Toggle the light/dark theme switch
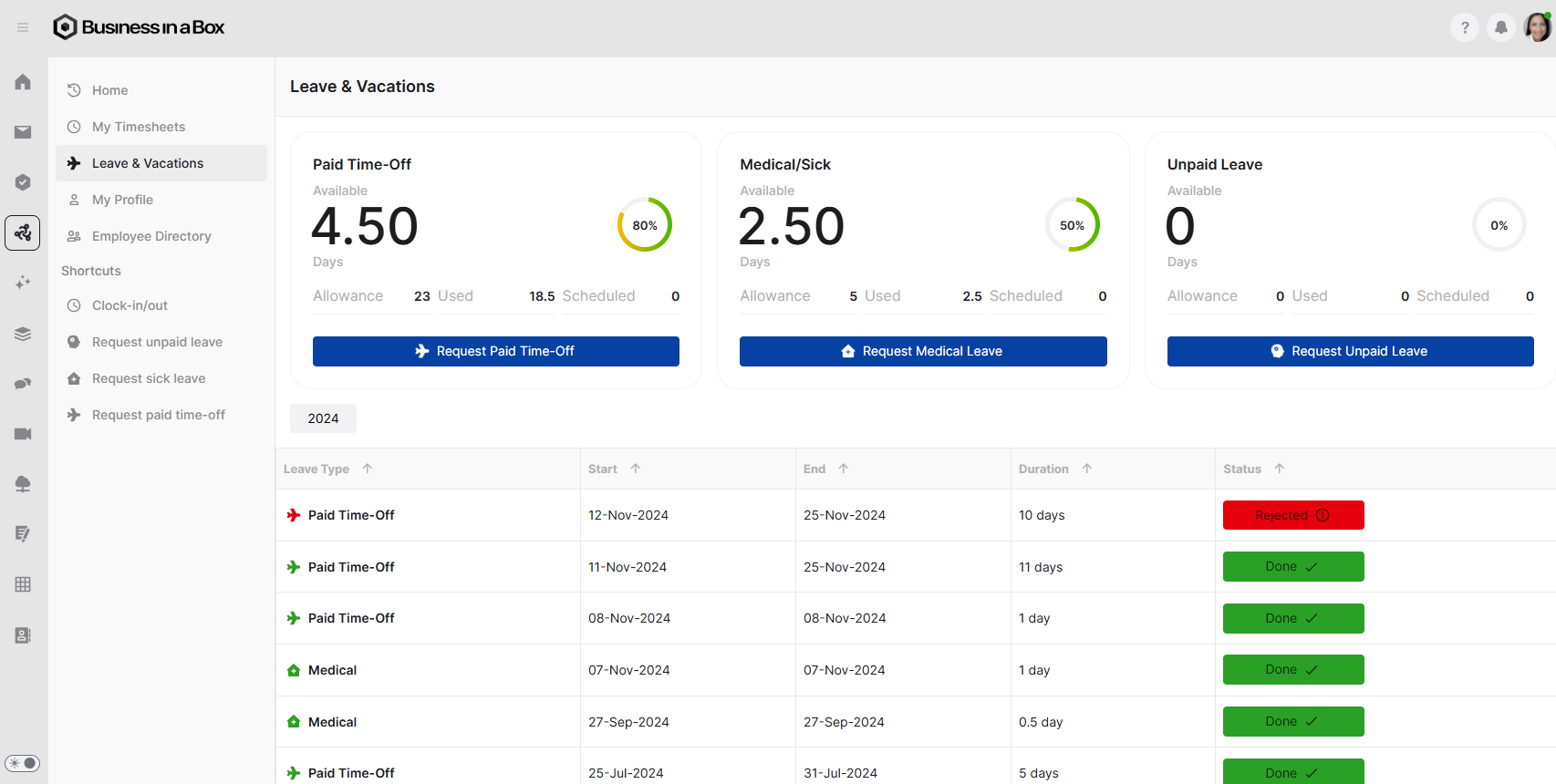Viewport: 1556px width, 784px height. pyautogui.click(x=23, y=763)
